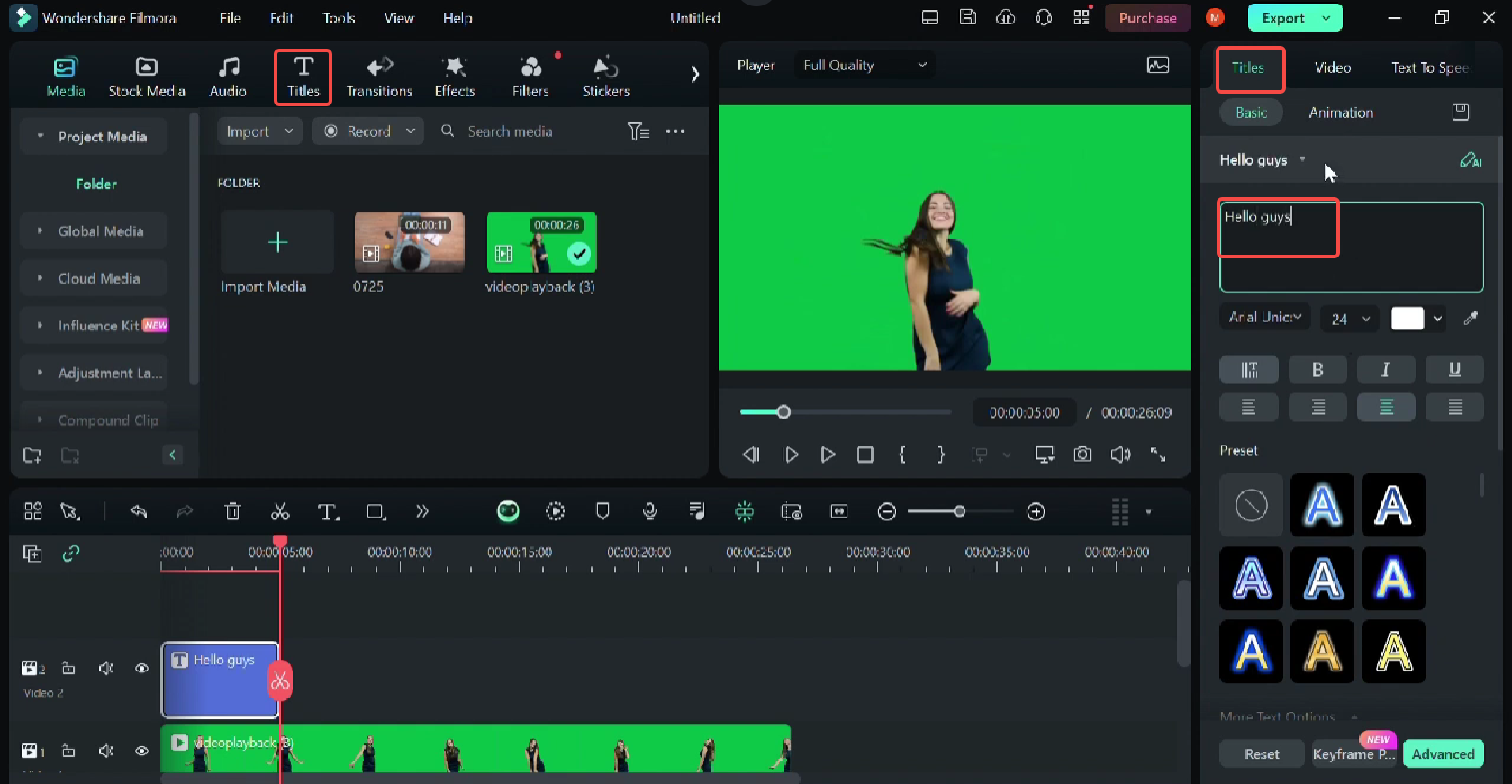Click the Advanced button
The image size is (1512, 784).
1443,754
